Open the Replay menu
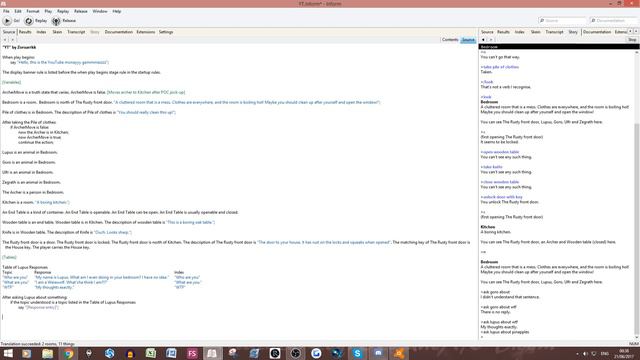640x360 pixels. pyautogui.click(x=63, y=11)
